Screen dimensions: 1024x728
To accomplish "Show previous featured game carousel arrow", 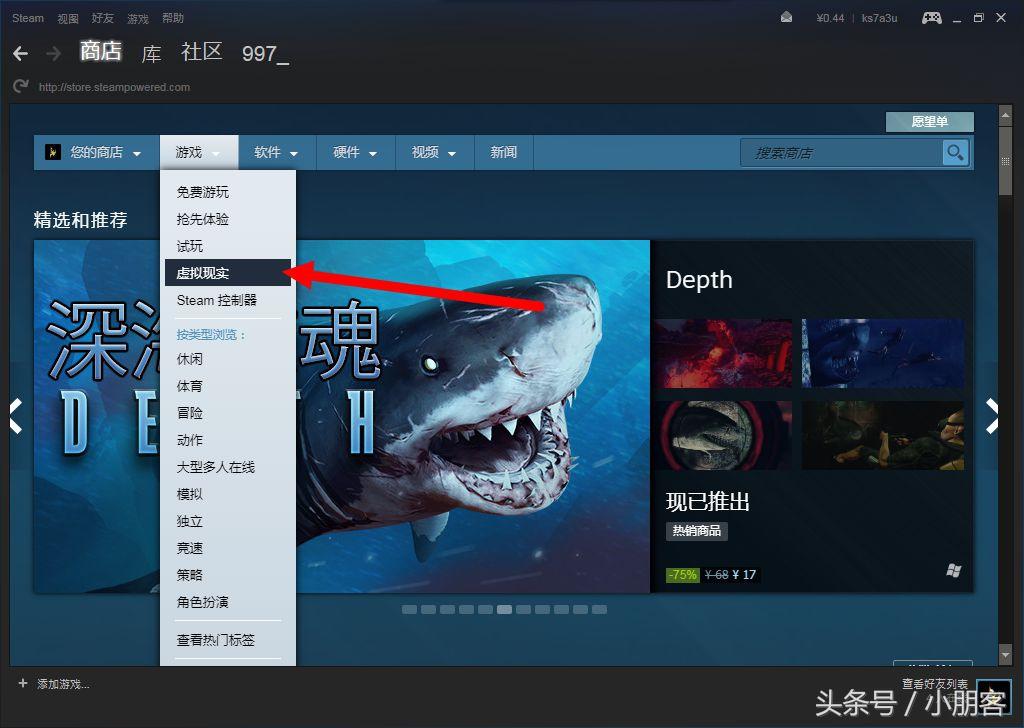I will [x=16, y=416].
